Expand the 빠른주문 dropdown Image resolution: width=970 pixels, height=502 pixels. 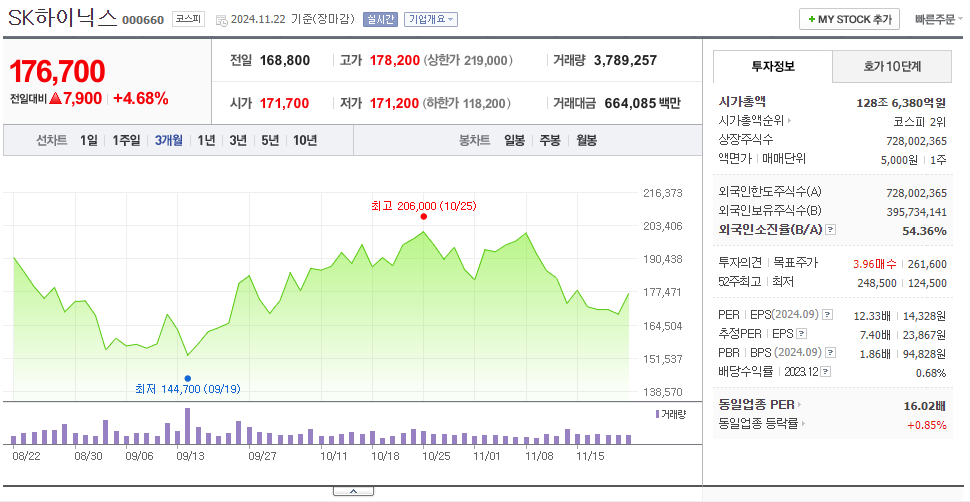938,19
